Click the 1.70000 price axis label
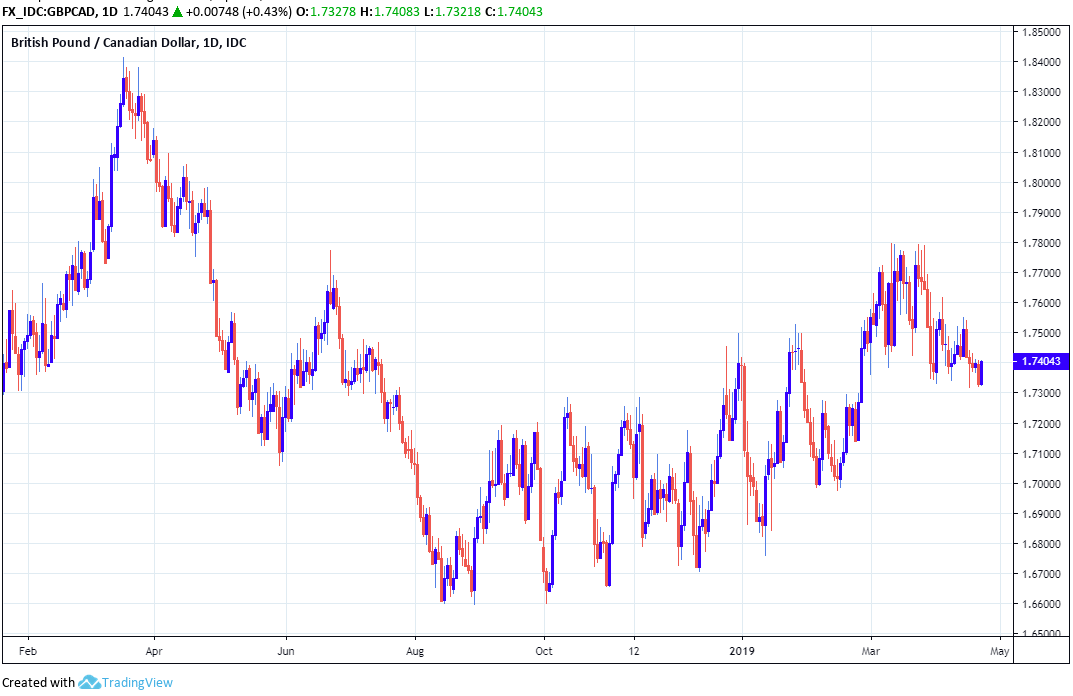Screen dimensions: 1073x696 coord(1041,483)
